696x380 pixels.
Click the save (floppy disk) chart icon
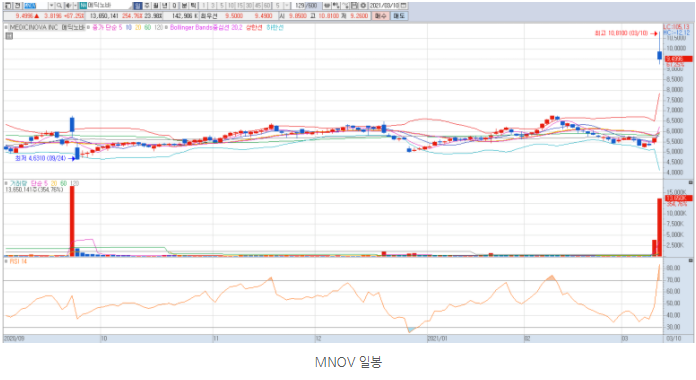tap(354, 5)
